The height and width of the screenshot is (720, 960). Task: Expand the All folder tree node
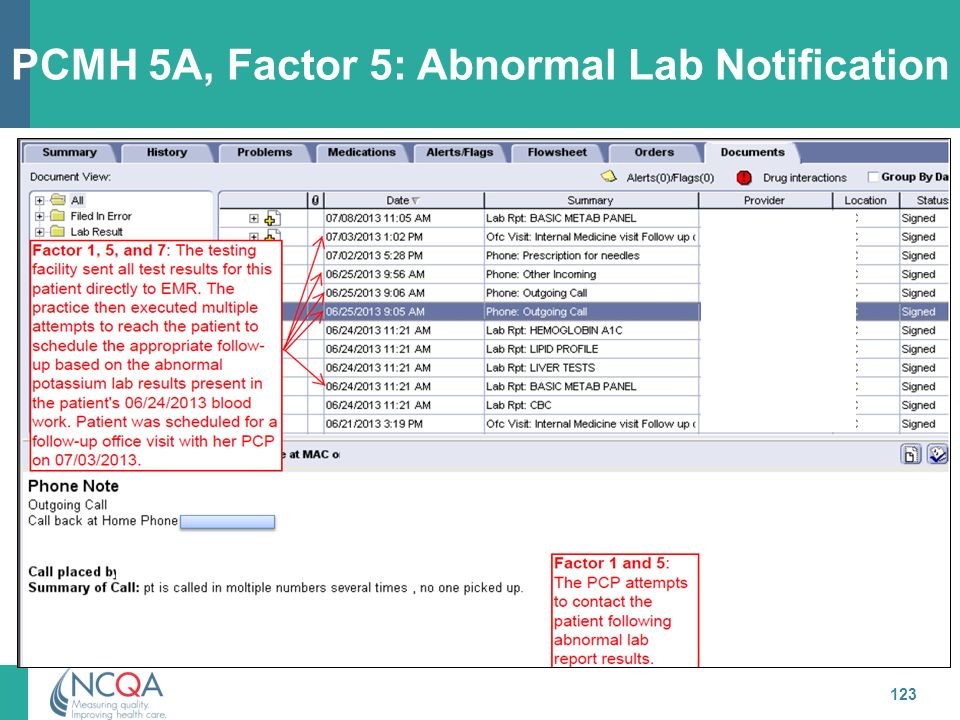(x=39, y=200)
